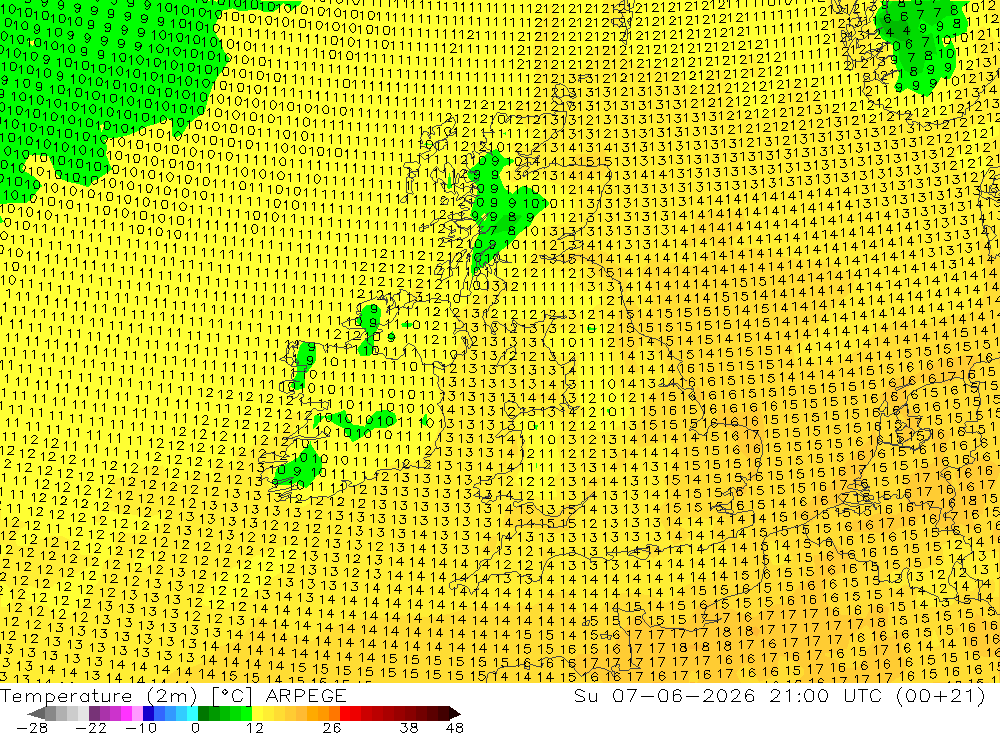Image resolution: width=1000 pixels, height=733 pixels.
Task: Click the 38 legend value
Action: click(x=409, y=728)
